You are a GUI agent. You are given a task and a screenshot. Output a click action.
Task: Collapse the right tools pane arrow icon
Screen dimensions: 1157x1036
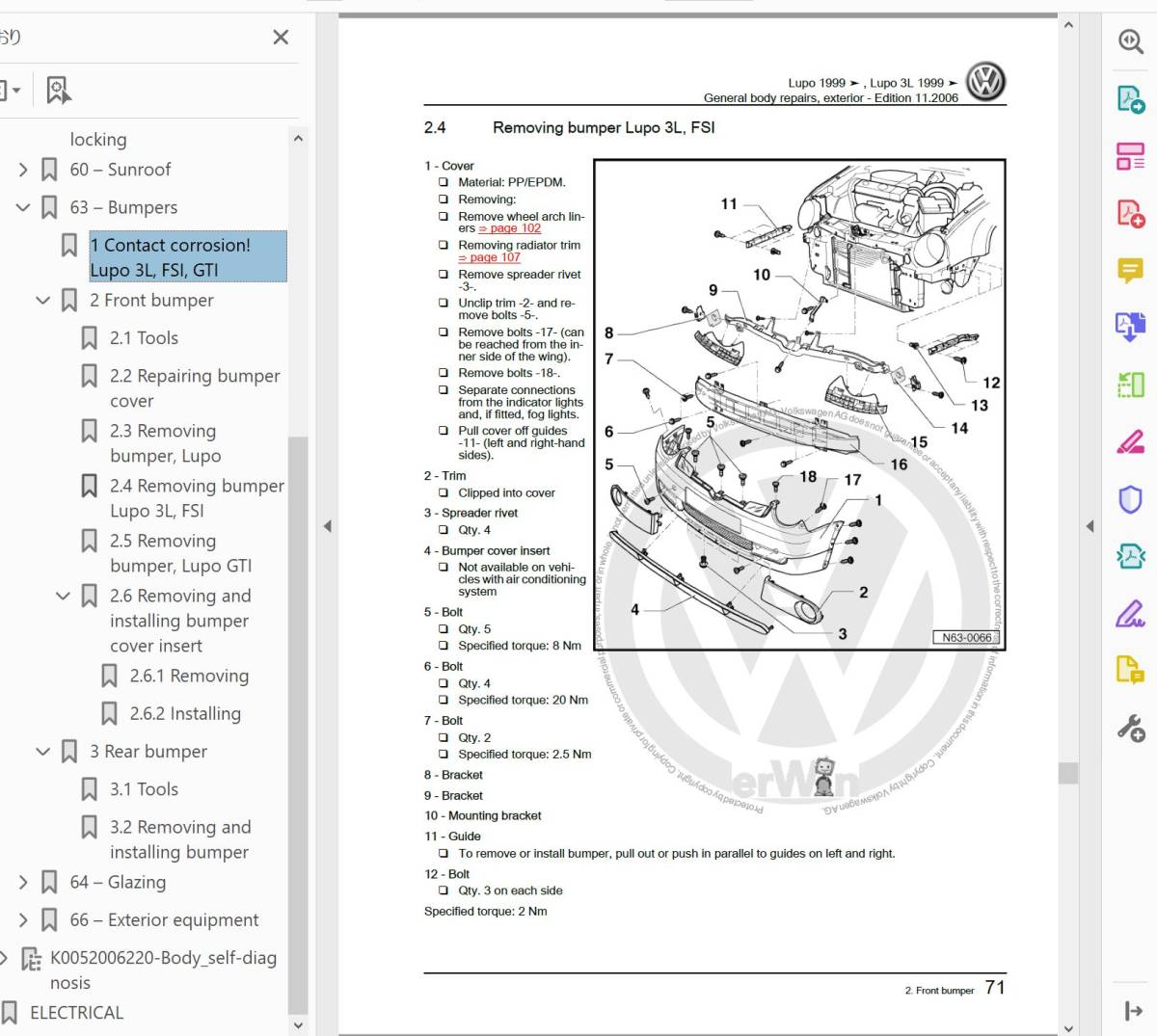click(1133, 1010)
